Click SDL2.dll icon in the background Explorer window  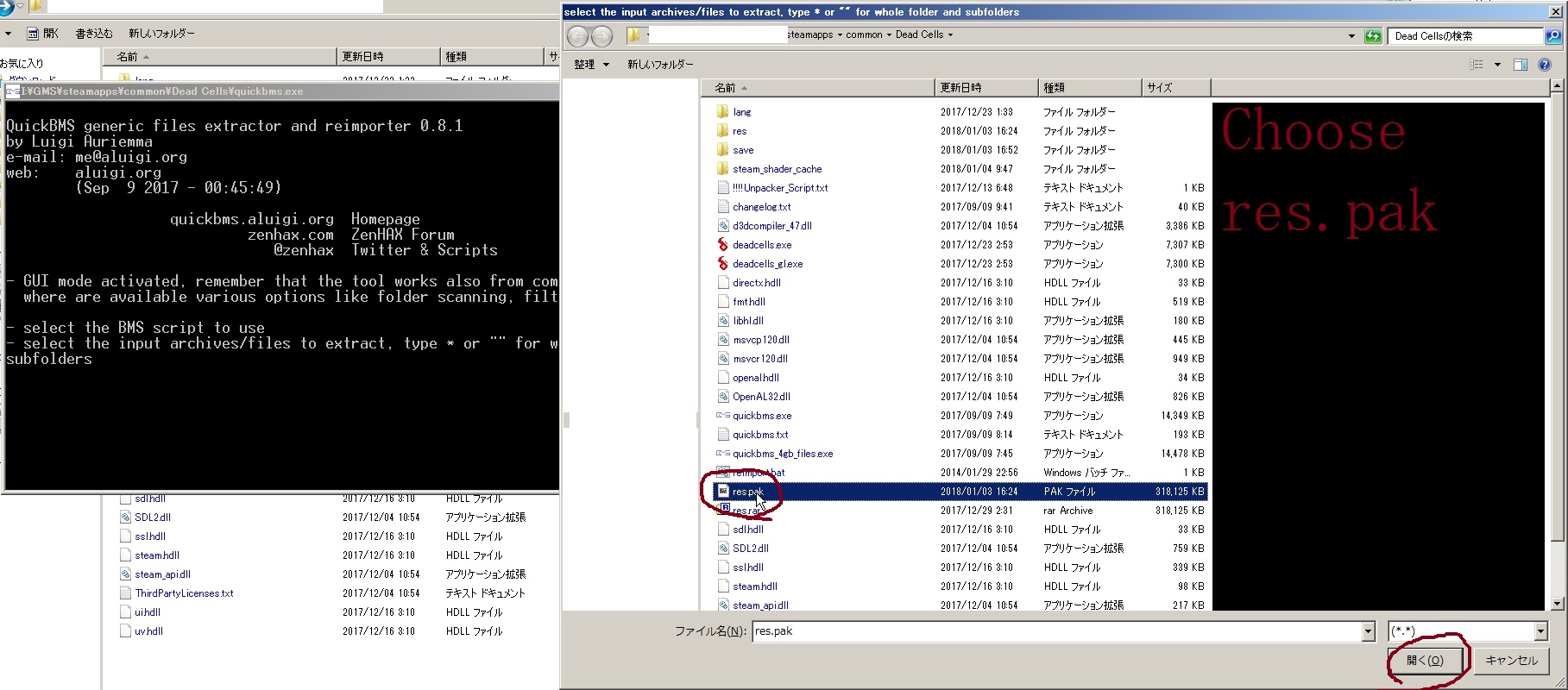125,517
